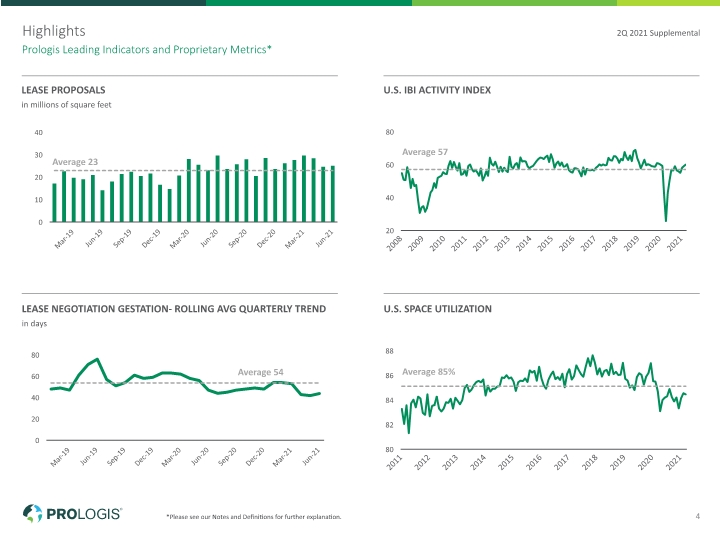Select the Jun-21 label on Gestation chart axis
This screenshot has height=540, width=720.
point(311,456)
